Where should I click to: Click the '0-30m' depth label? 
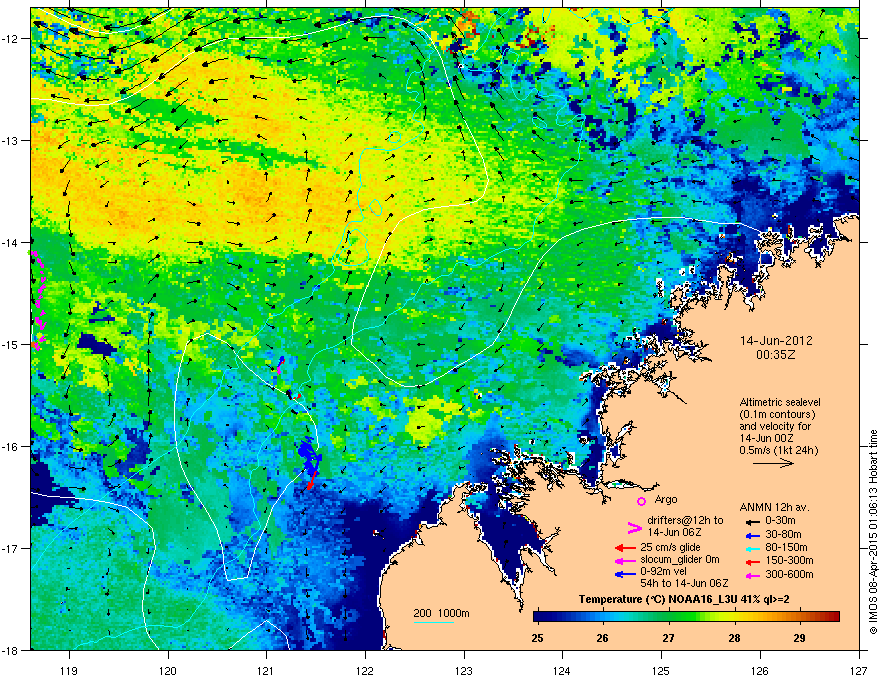[783, 521]
